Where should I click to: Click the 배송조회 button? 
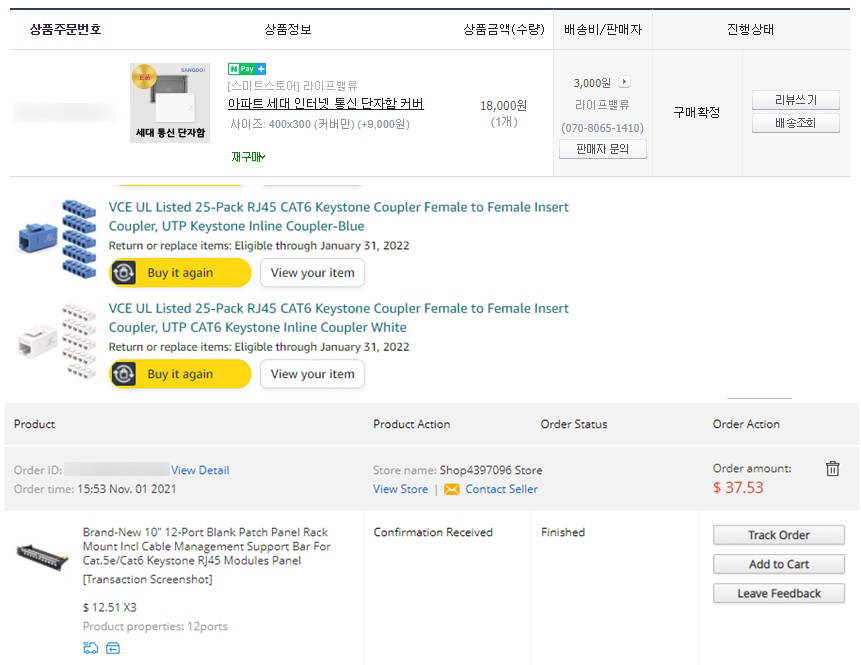(796, 123)
